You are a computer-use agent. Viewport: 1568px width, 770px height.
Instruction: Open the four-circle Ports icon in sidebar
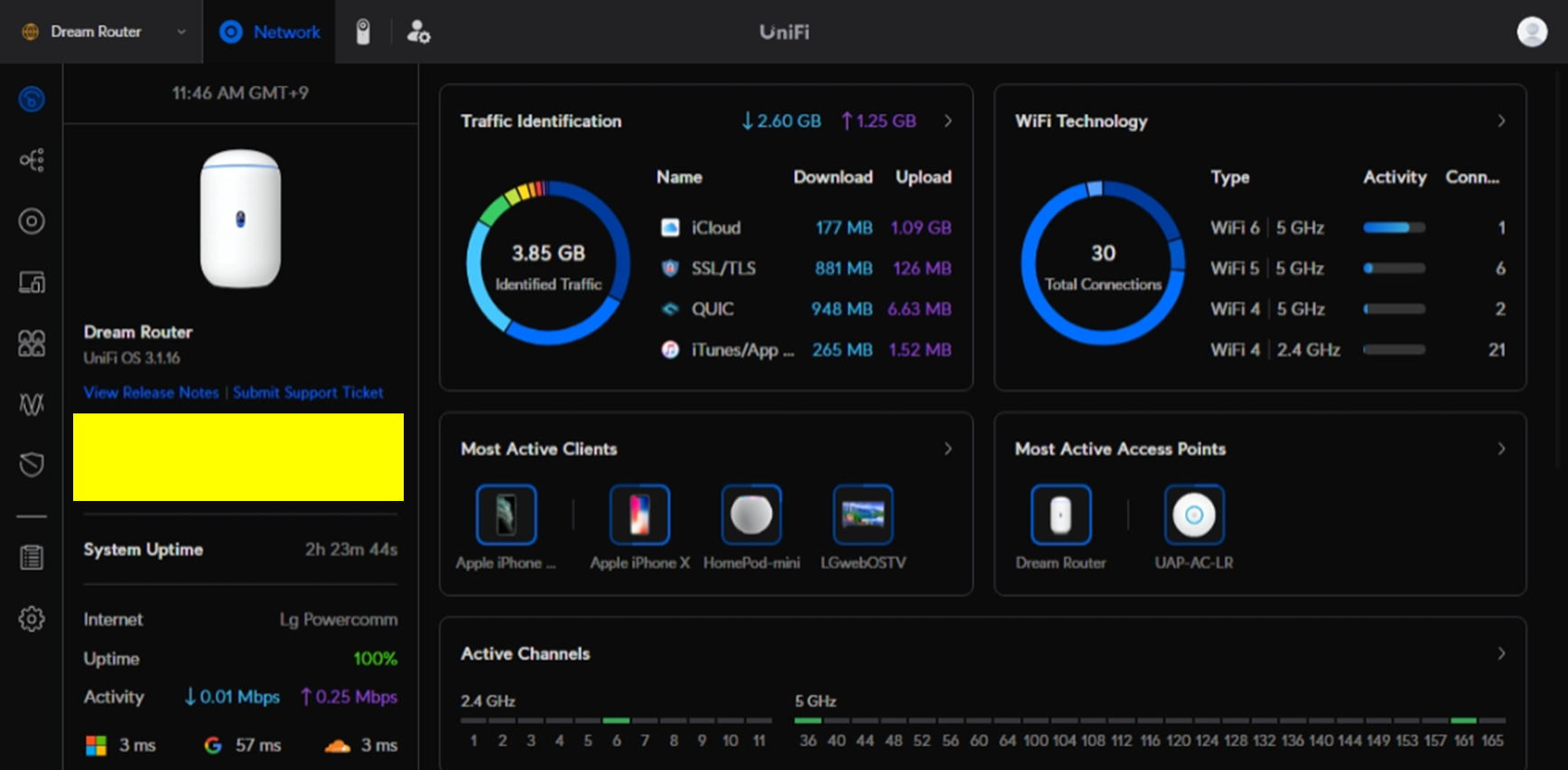(x=32, y=343)
